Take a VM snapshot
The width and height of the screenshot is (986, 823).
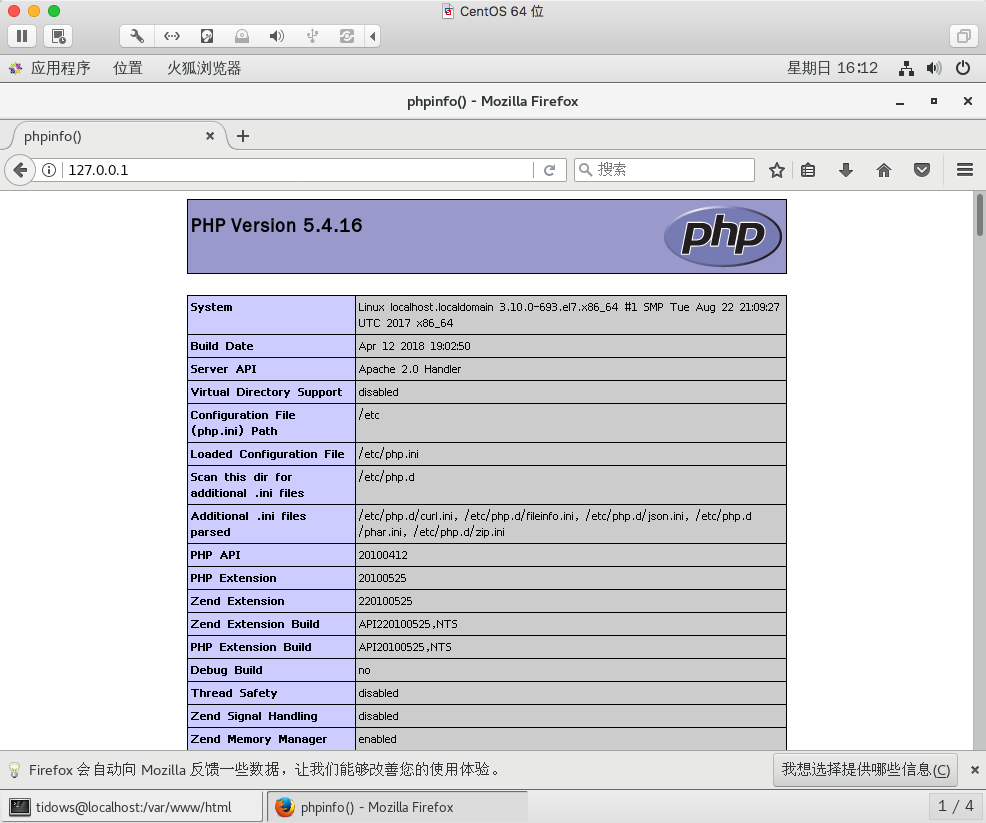tap(58, 36)
